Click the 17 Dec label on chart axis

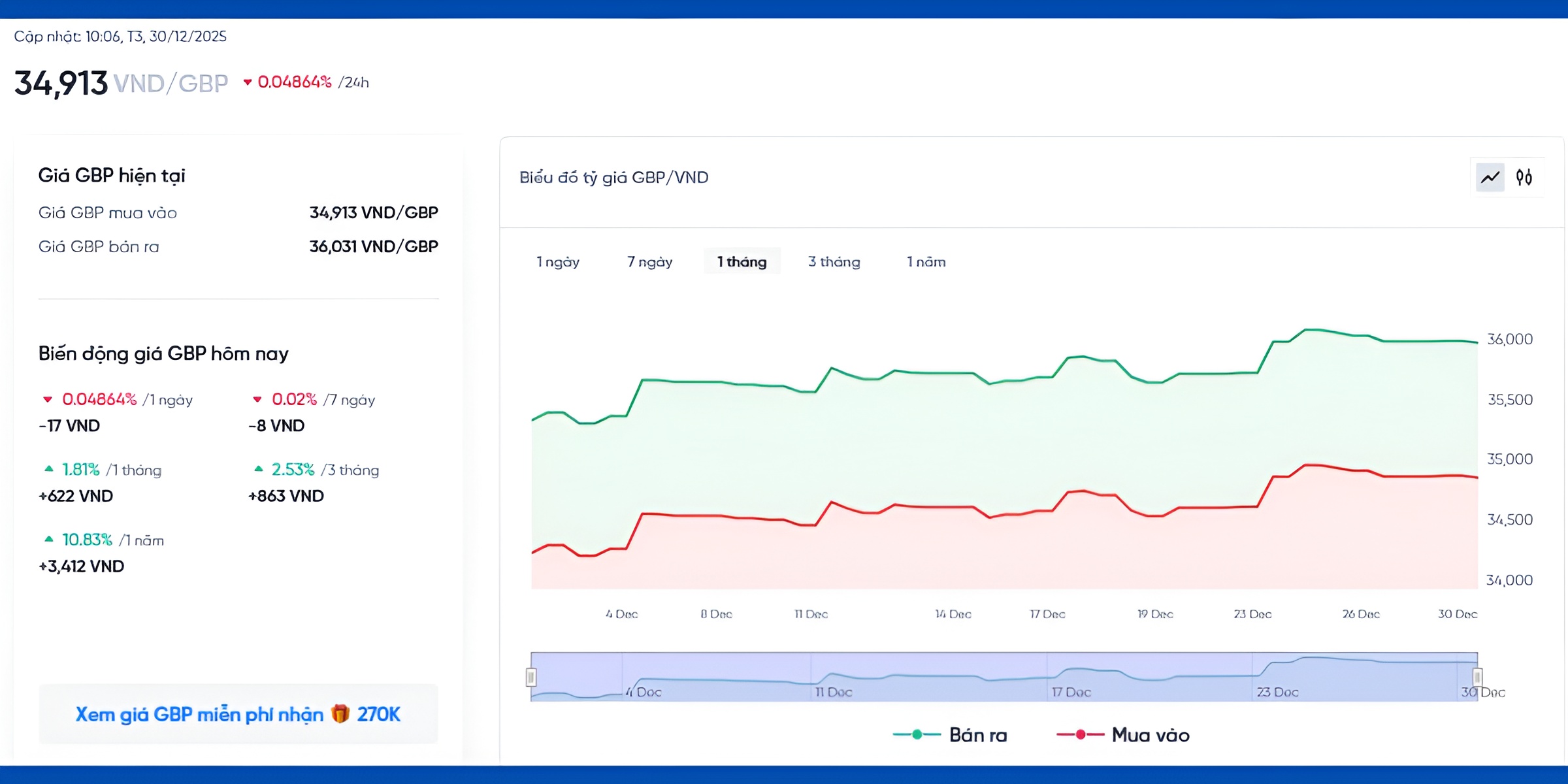[1047, 614]
